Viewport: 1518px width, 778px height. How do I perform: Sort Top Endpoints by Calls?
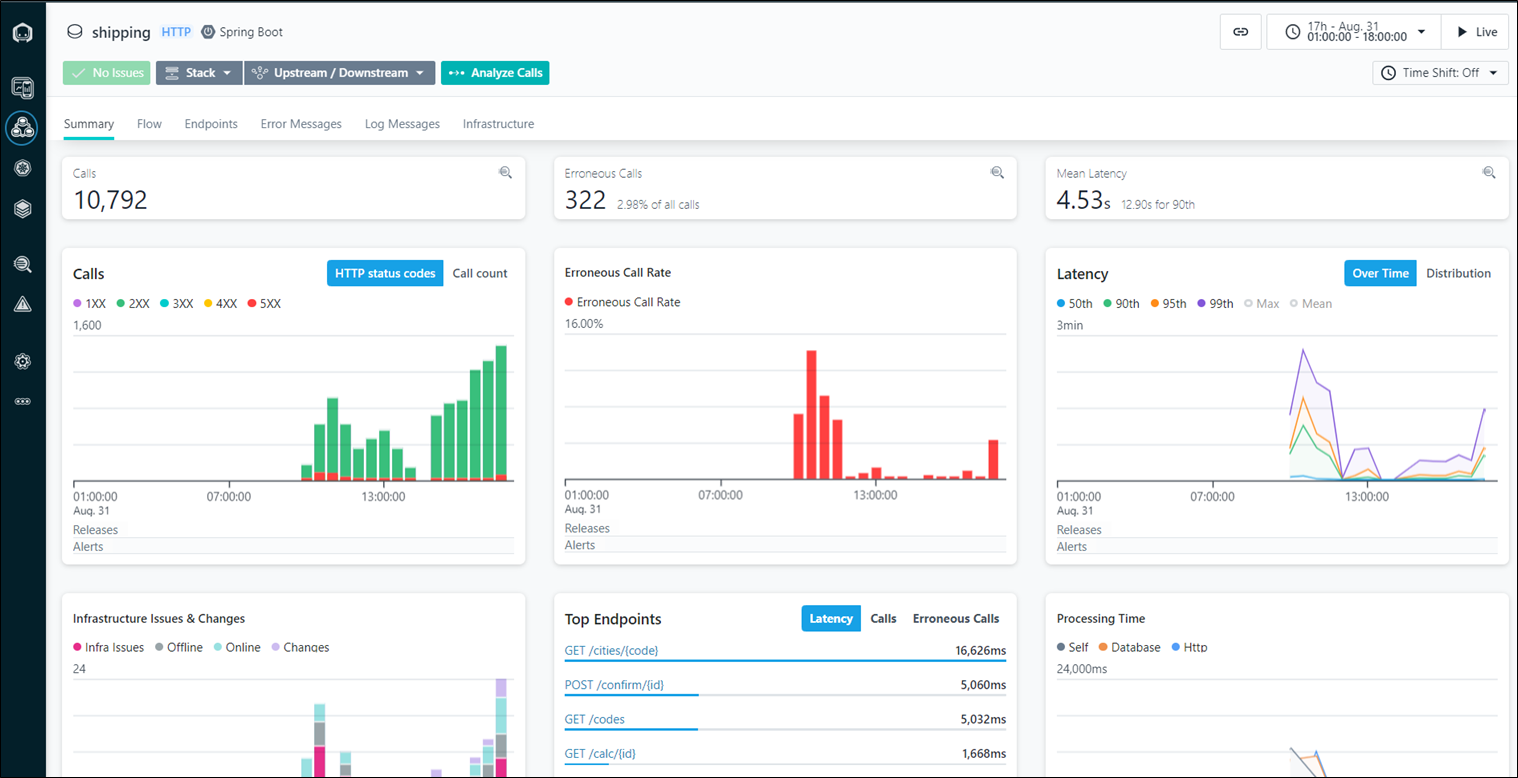[883, 619]
